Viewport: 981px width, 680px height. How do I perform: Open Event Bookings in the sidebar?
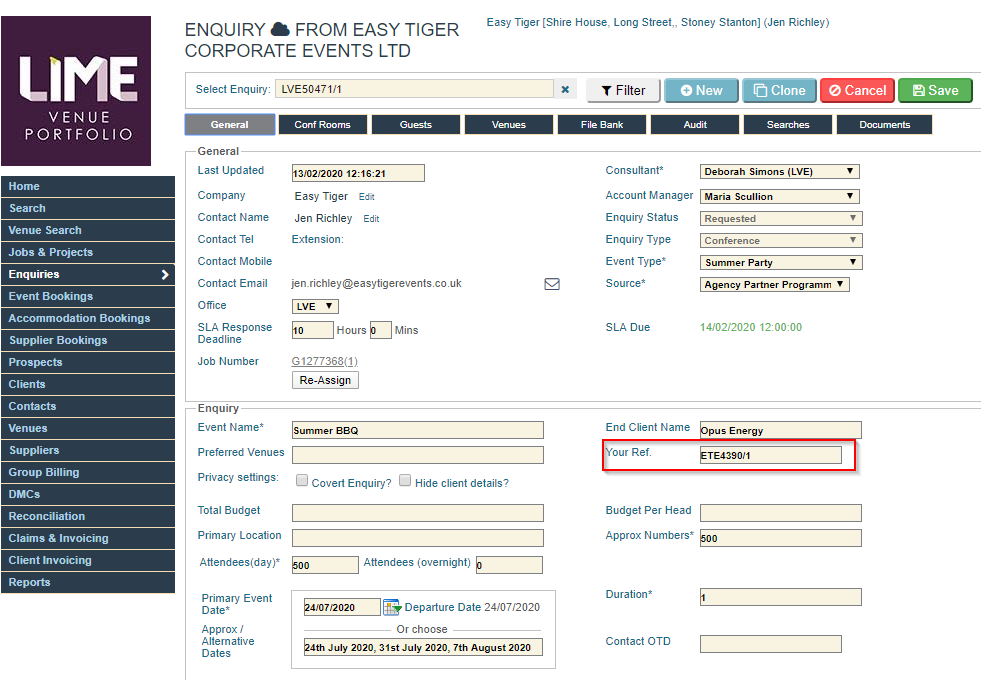88,297
